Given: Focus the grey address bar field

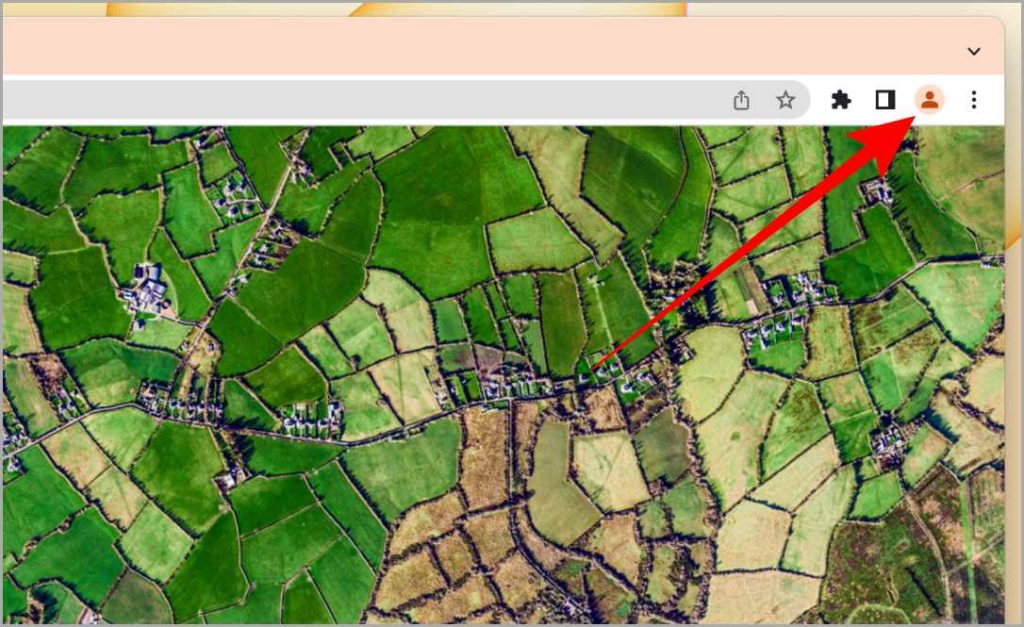Looking at the screenshot, I should tap(405, 100).
